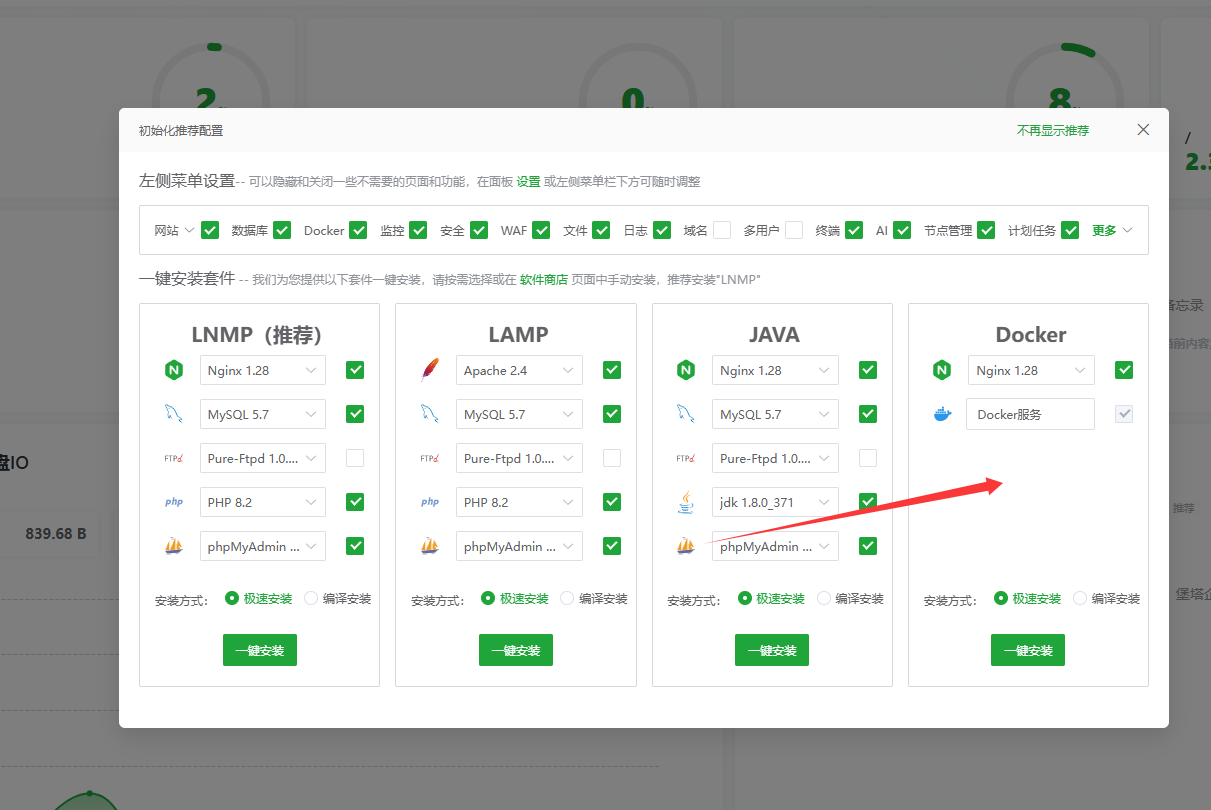Open Nginx 1.28 dropdown in LNMP card
1211x810 pixels.
[x=263, y=370]
